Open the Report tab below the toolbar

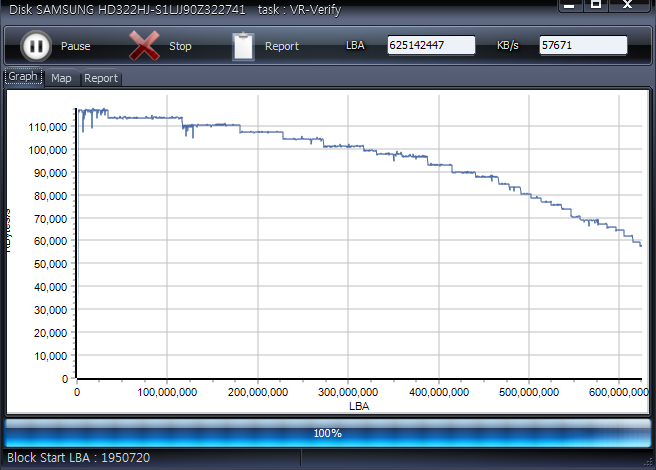101,78
